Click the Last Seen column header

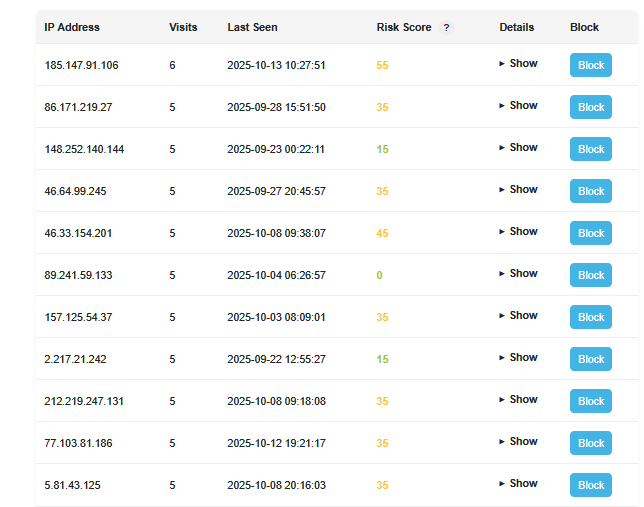252,28
